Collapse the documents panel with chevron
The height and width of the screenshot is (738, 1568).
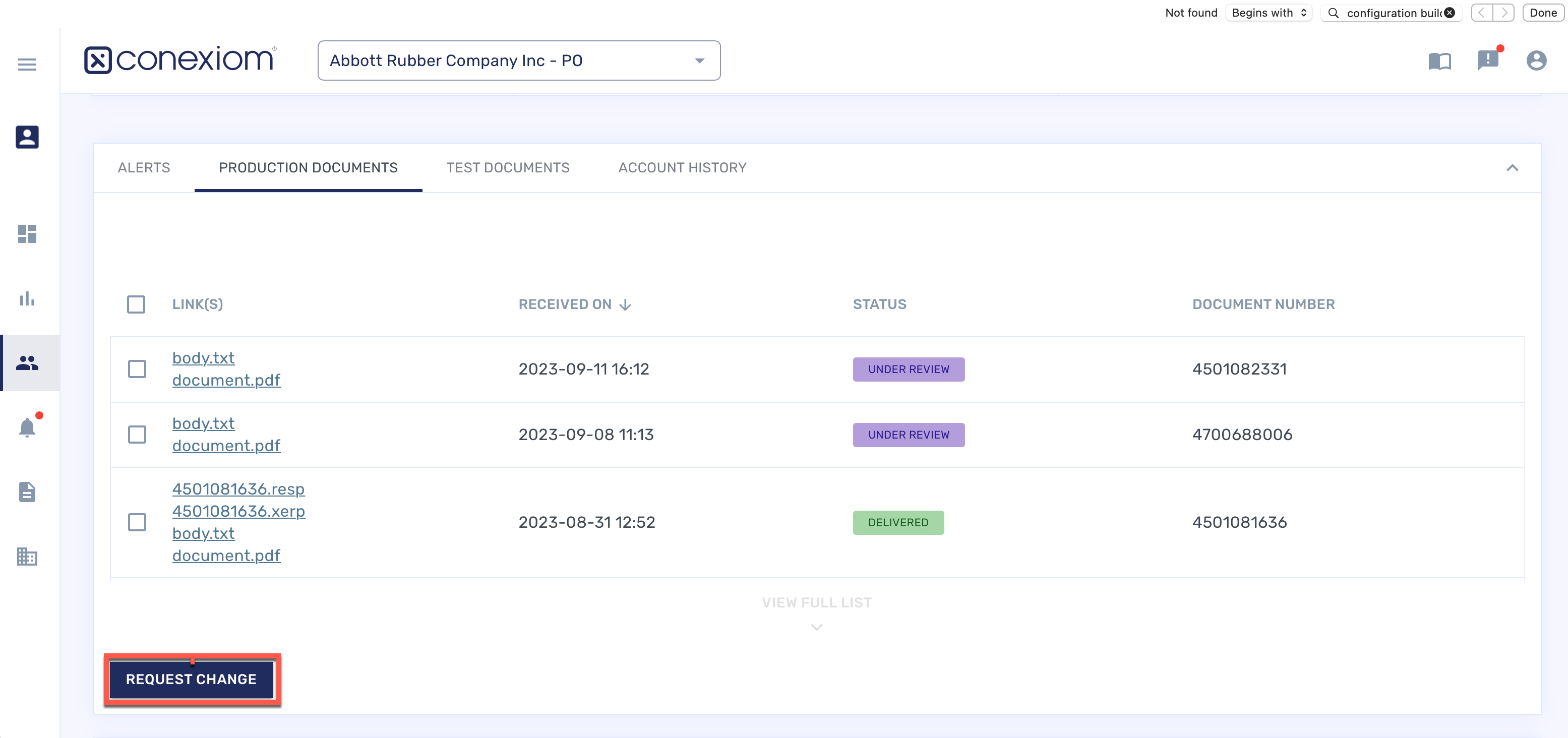tap(1512, 168)
